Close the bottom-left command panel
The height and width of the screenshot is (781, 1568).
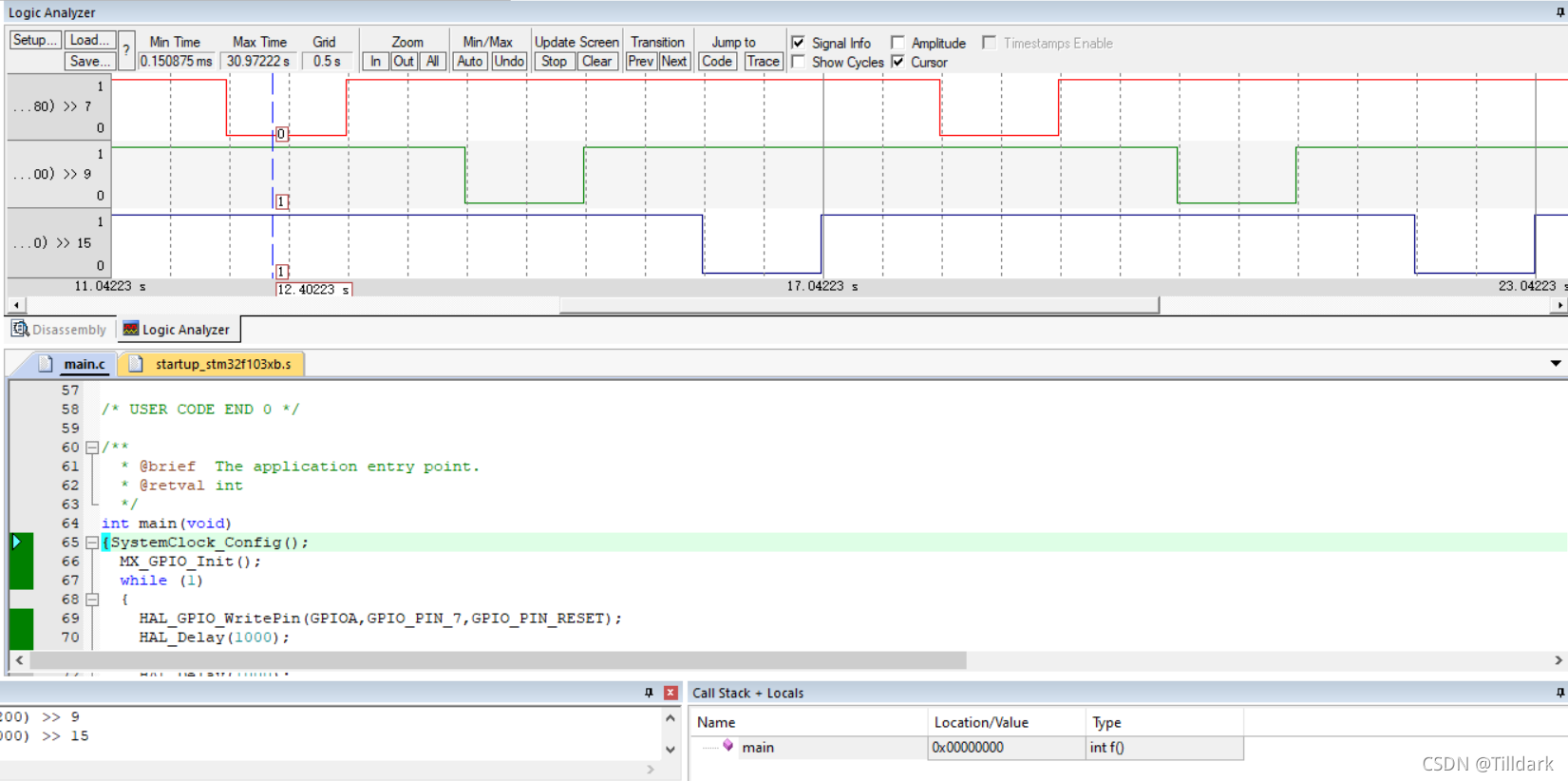pyautogui.click(x=671, y=693)
